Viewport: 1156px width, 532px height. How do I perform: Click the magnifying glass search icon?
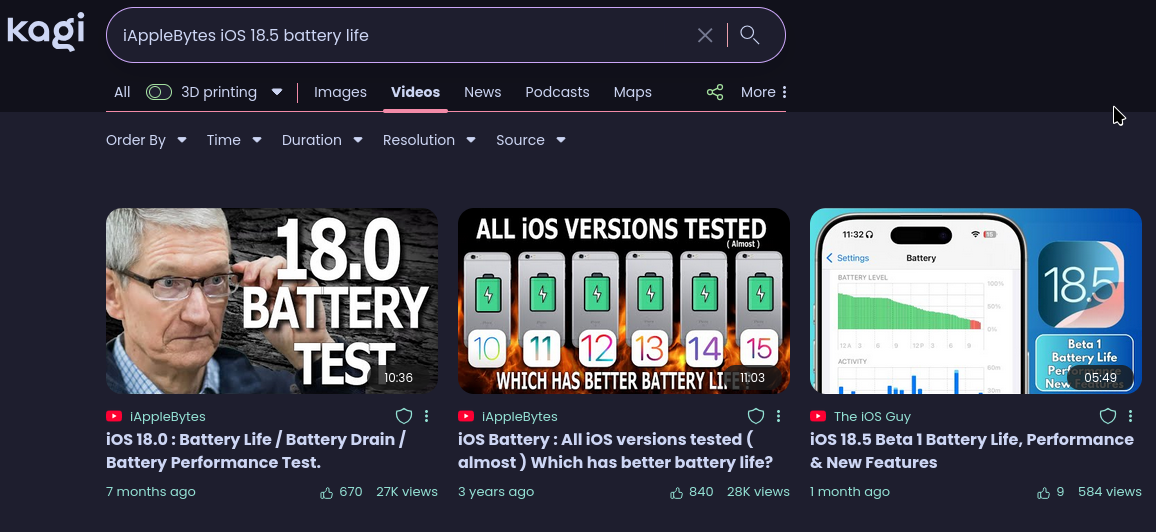pos(749,36)
